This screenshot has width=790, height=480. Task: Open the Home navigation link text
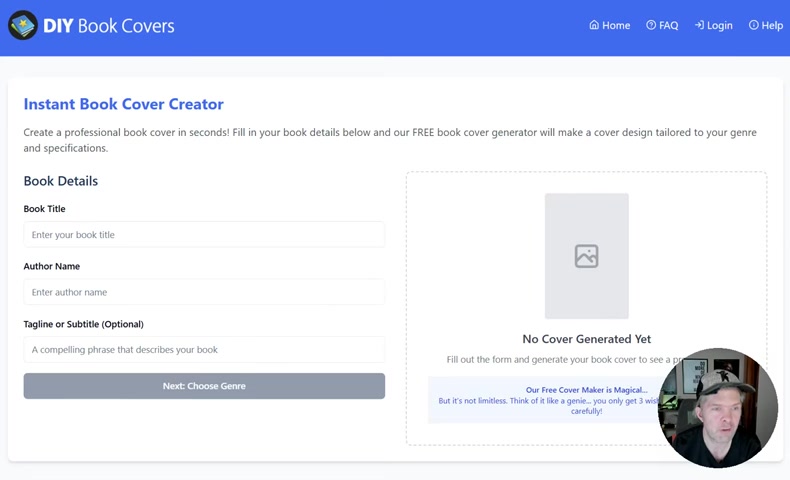pos(616,26)
